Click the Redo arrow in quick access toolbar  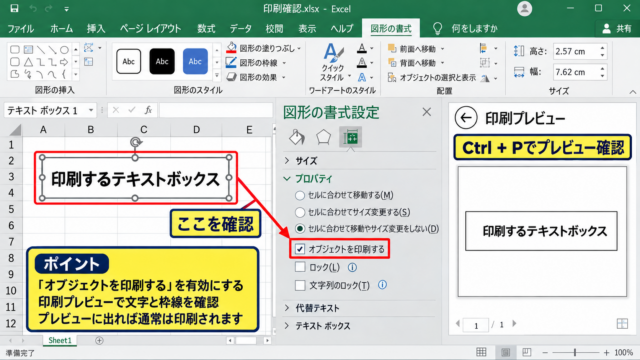pos(50,9)
